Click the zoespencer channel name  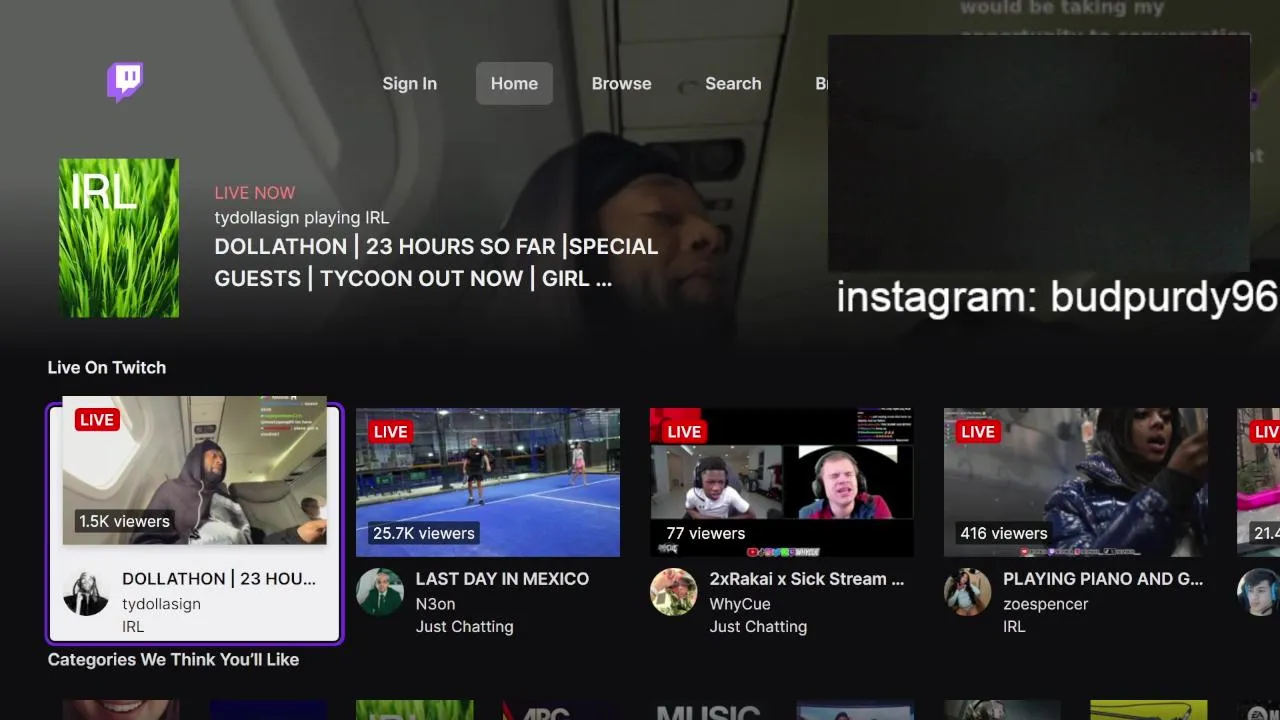tap(1046, 604)
